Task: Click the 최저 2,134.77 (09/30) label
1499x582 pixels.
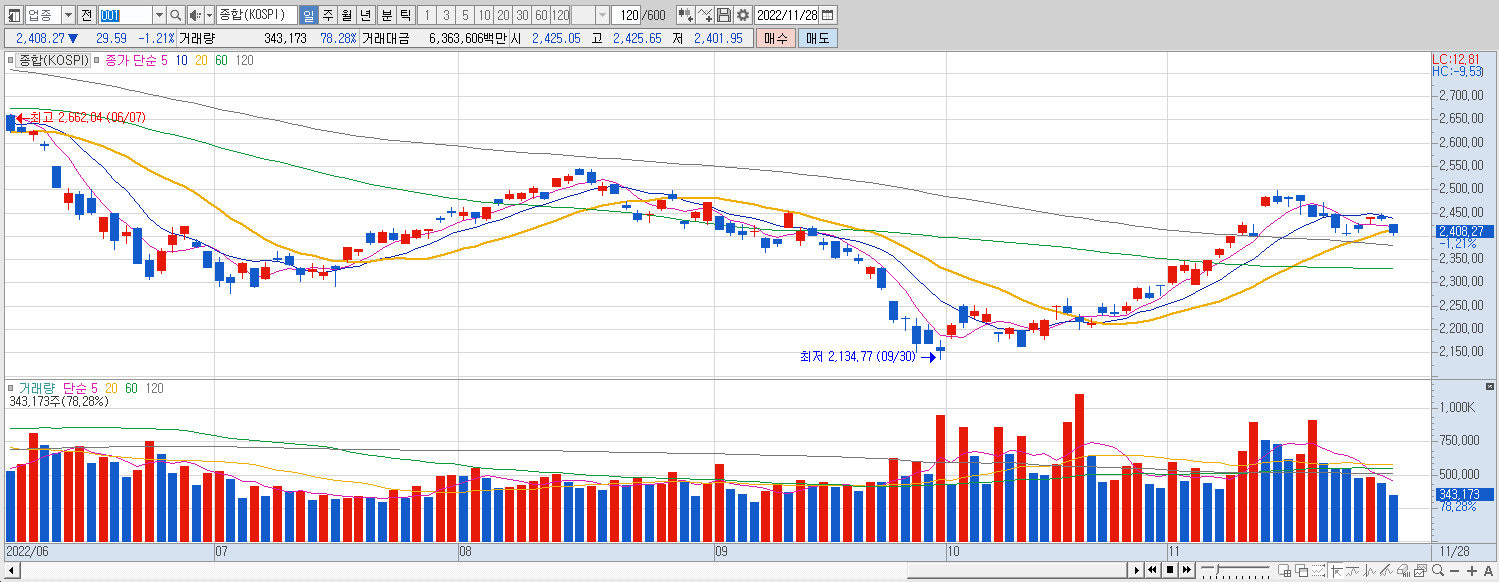Action: click(x=857, y=356)
